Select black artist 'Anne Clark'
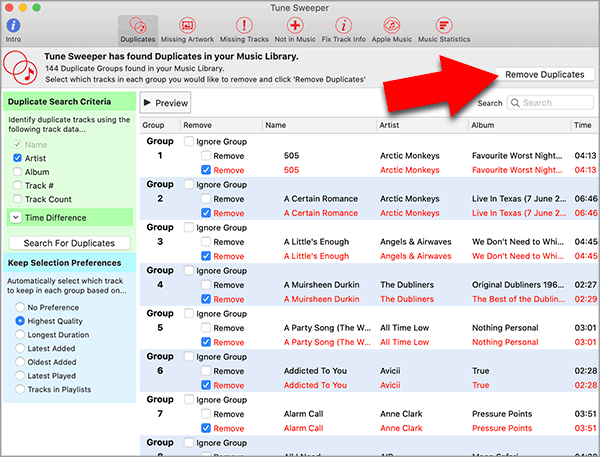The width and height of the screenshot is (600, 457). pyautogui.click(x=401, y=414)
